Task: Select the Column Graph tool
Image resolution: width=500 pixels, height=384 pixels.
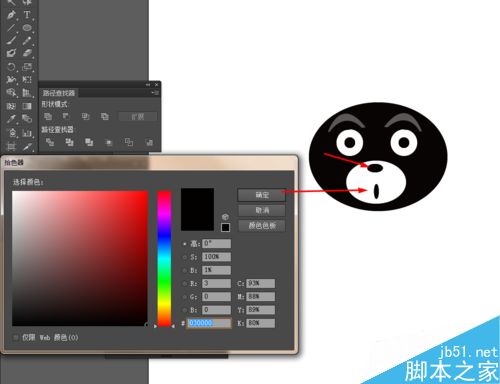Action: [x=27, y=133]
